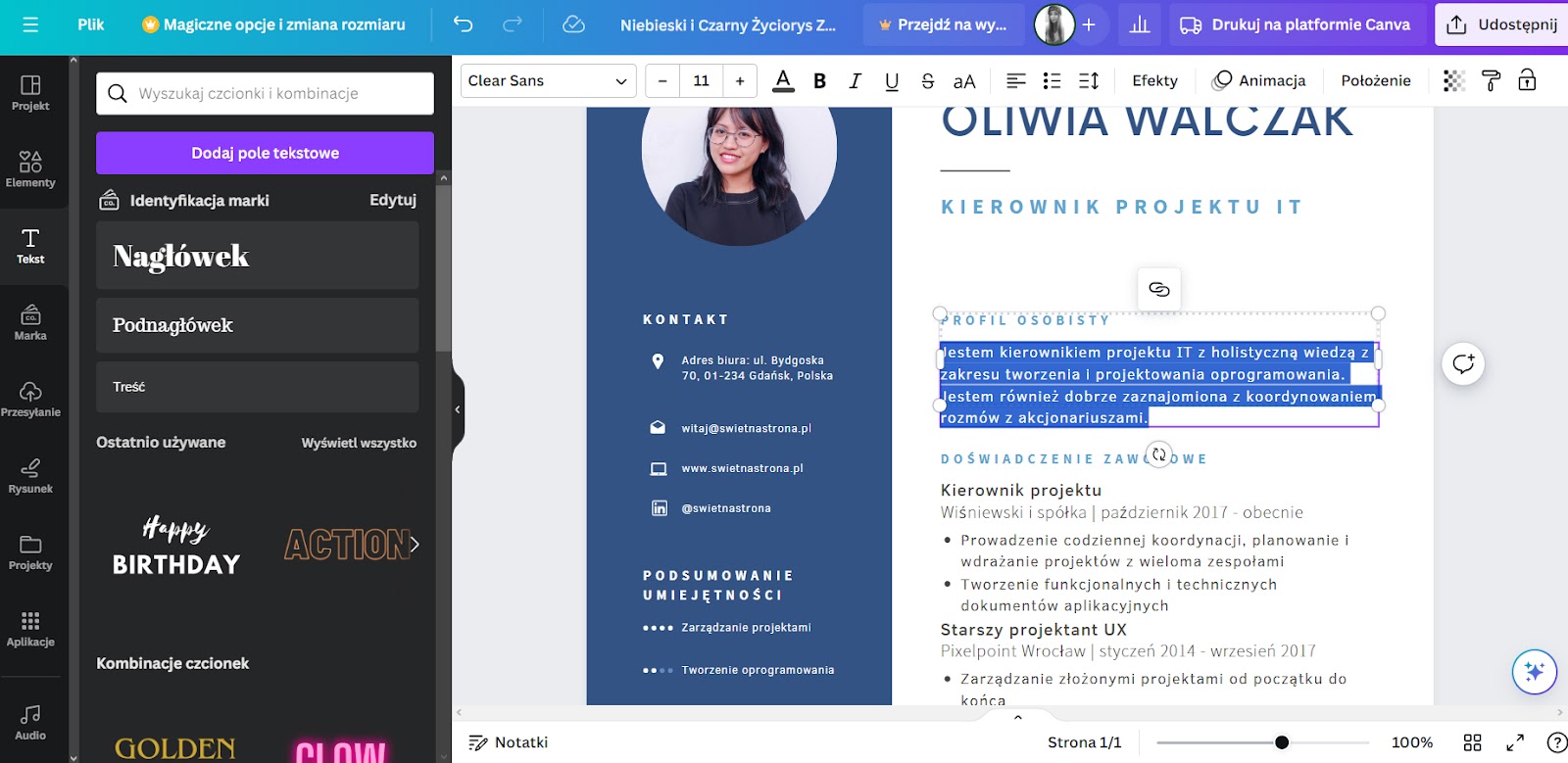Open Magiczne opcje i zmiana rozmiaru
Viewport: 1568px width, 763px height.
(x=273, y=24)
